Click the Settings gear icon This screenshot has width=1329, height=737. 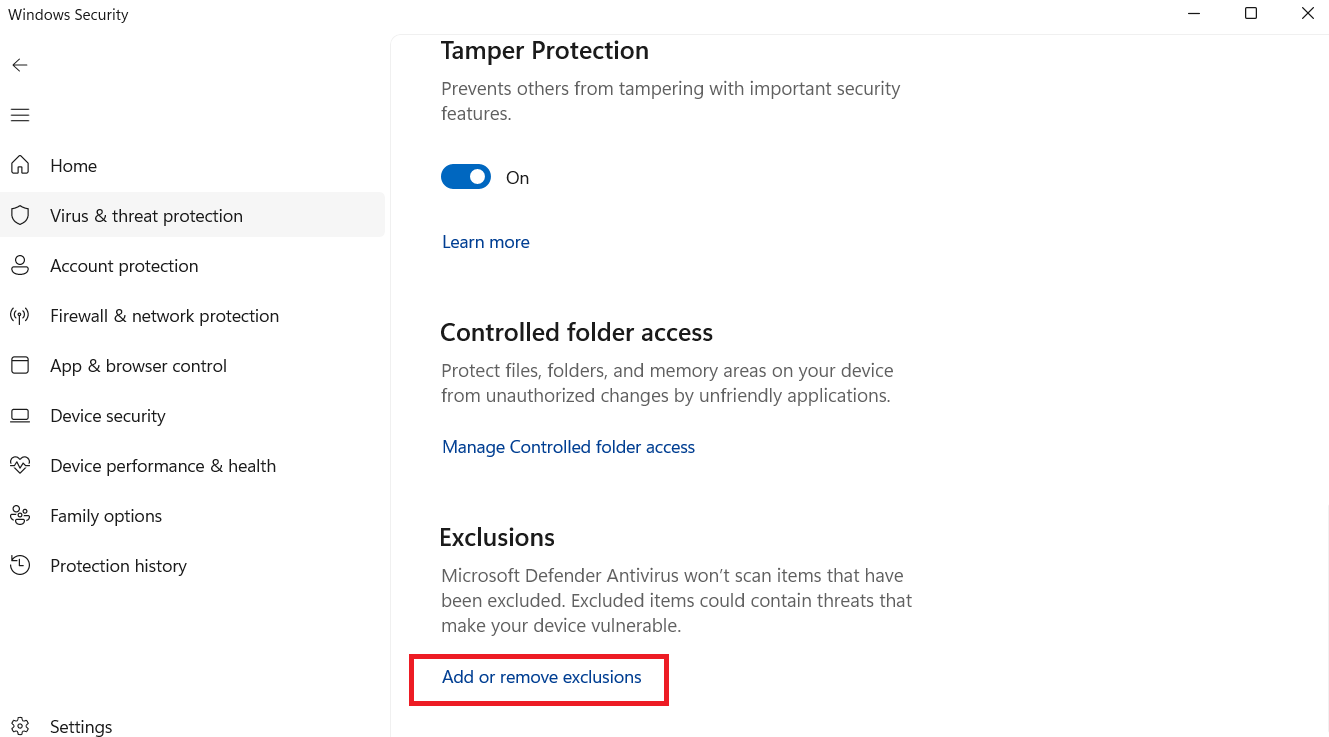[20, 726]
